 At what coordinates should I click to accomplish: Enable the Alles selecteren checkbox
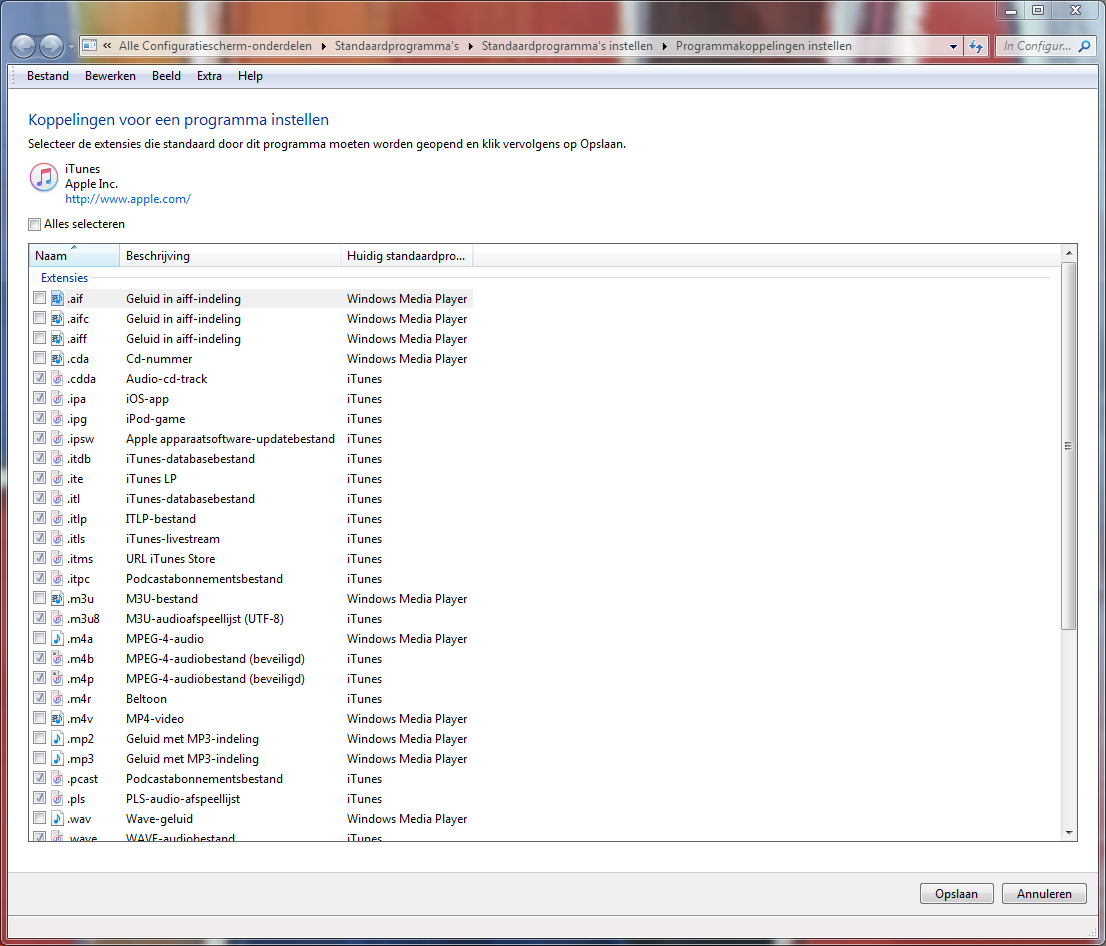click(x=35, y=224)
